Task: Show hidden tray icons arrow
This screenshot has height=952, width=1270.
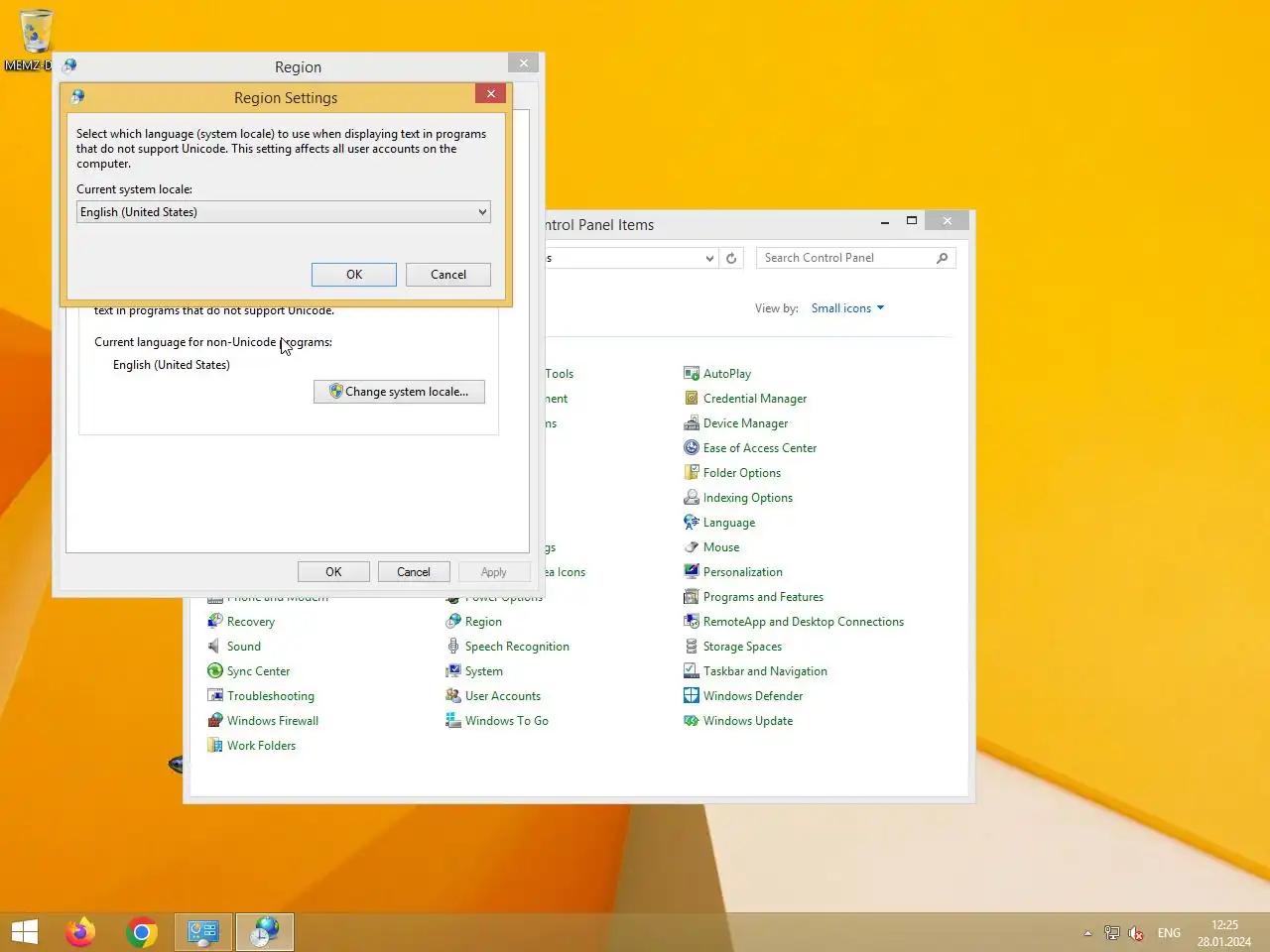Action: pyautogui.click(x=1087, y=933)
